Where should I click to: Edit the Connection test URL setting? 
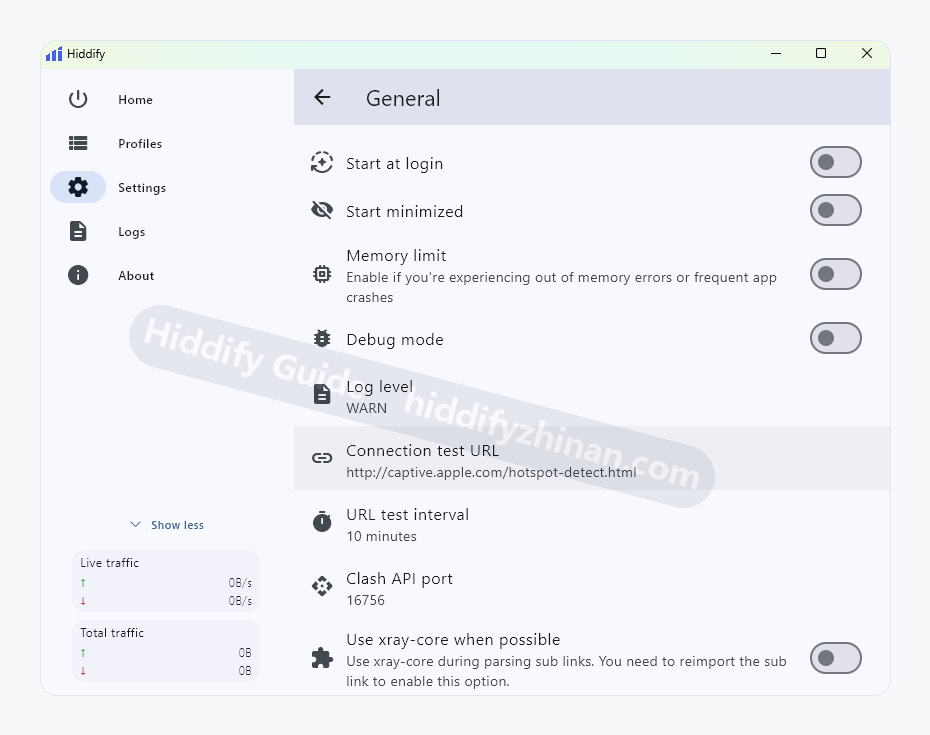point(592,458)
